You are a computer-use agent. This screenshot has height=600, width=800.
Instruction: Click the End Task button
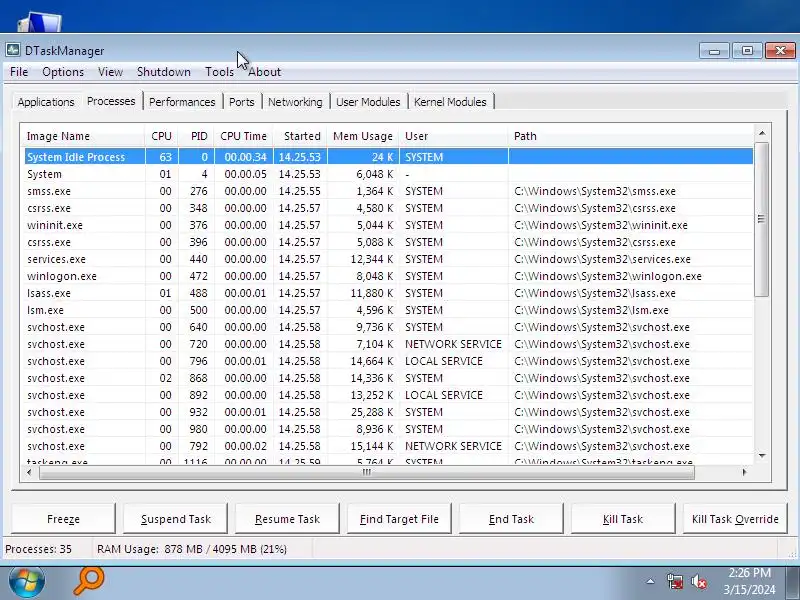coord(511,519)
